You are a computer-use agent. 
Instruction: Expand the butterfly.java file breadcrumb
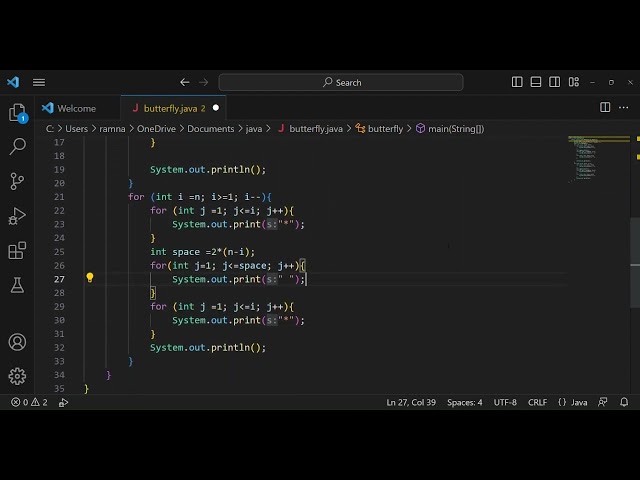pos(310,129)
